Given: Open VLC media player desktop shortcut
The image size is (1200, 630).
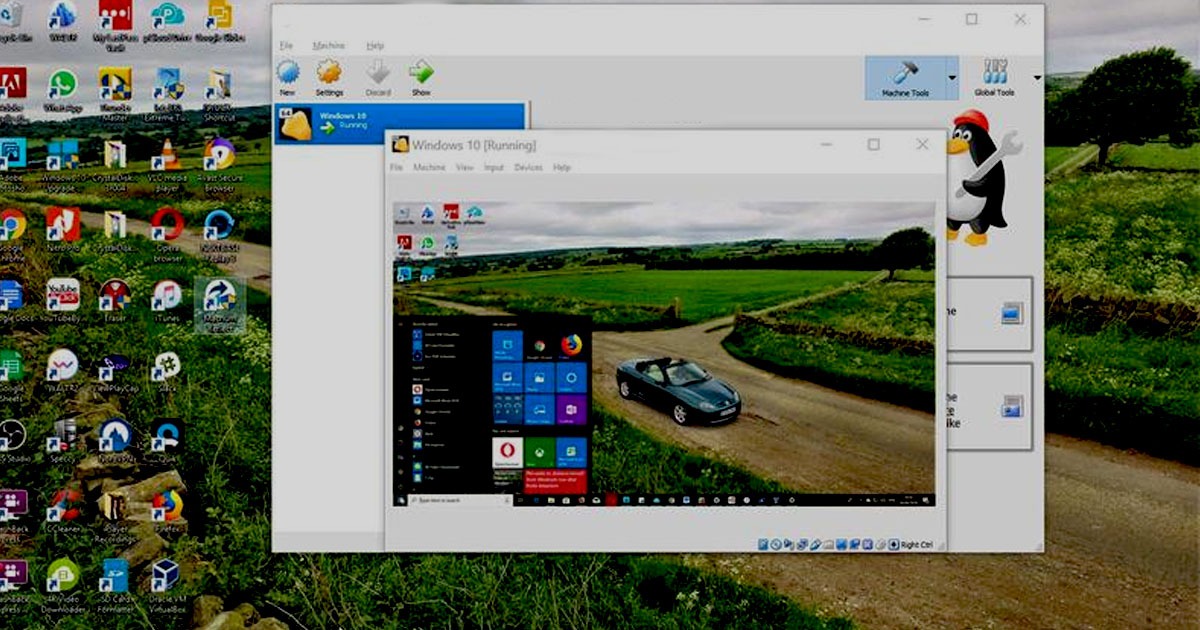Looking at the screenshot, I should [x=167, y=165].
